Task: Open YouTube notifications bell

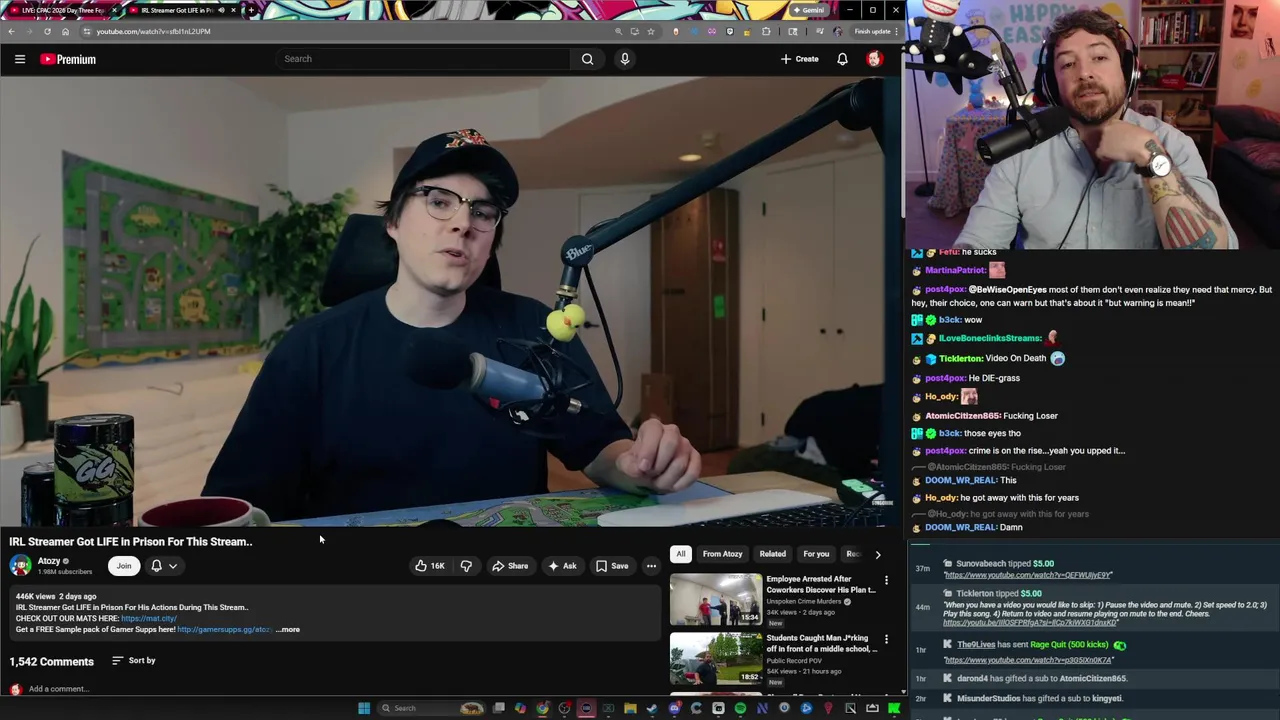Action: click(842, 59)
